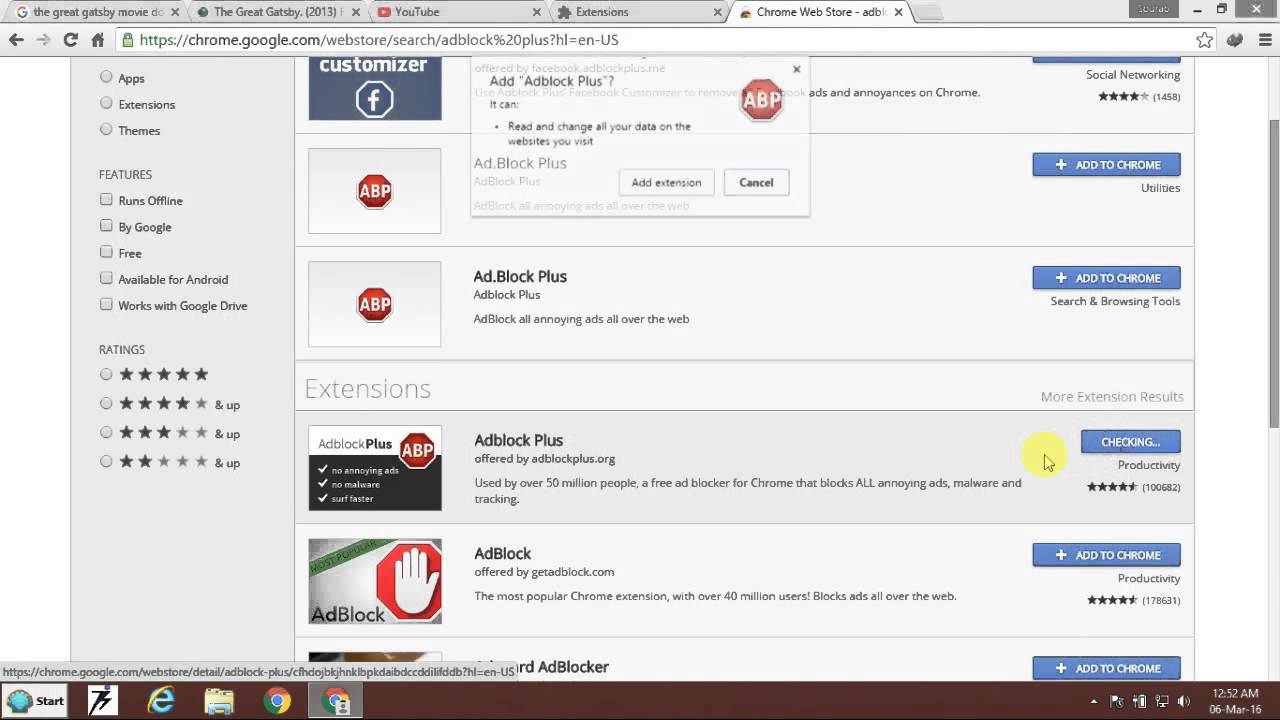Close the 'The Great Gatsby. (2013)' tab

pyautogui.click(x=356, y=12)
